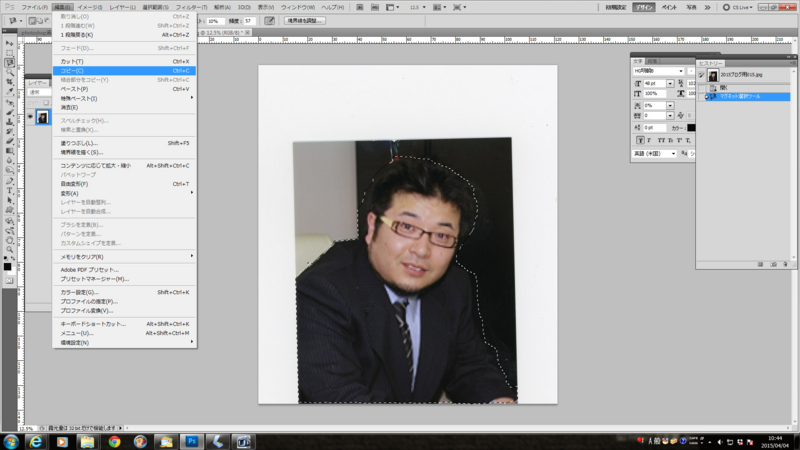Click the text color swatch in Character panel

pyautogui.click(x=691, y=128)
